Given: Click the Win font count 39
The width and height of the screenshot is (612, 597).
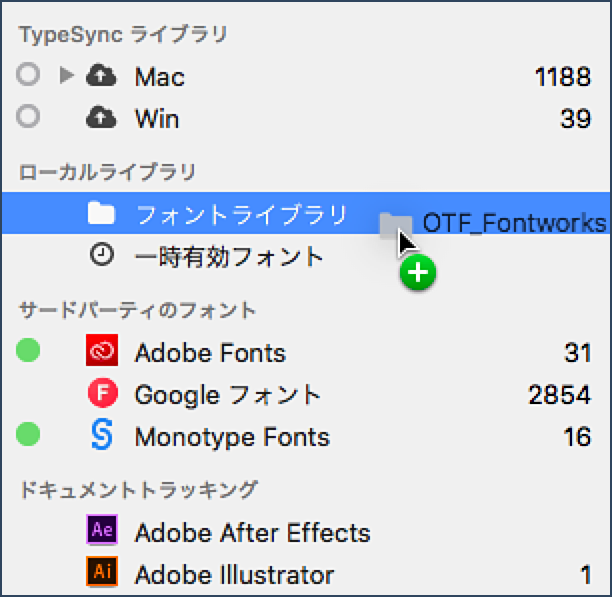Looking at the screenshot, I should [575, 119].
